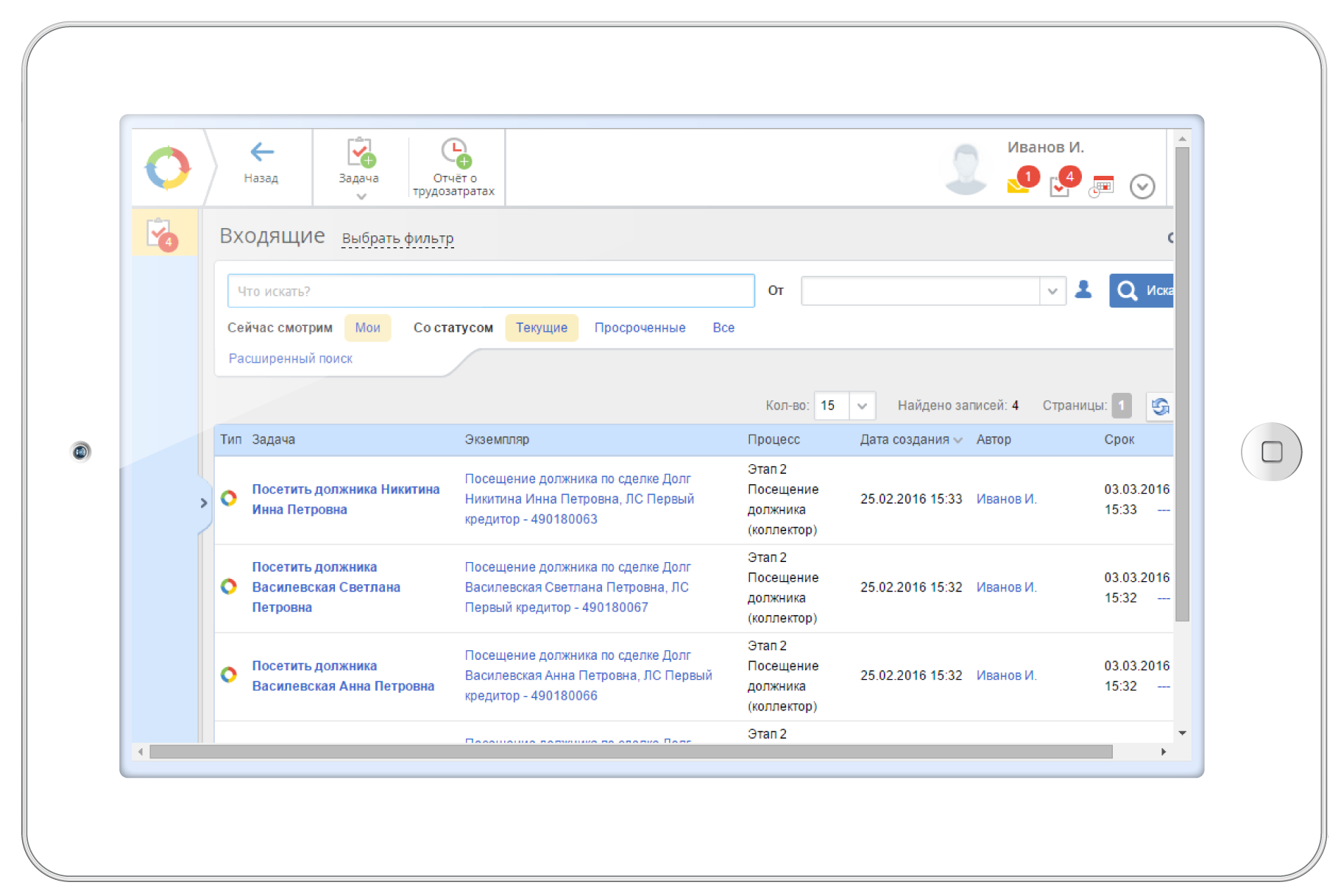The image size is (1341, 896).
Task: Expand the user menu round chevron
Action: click(1142, 186)
